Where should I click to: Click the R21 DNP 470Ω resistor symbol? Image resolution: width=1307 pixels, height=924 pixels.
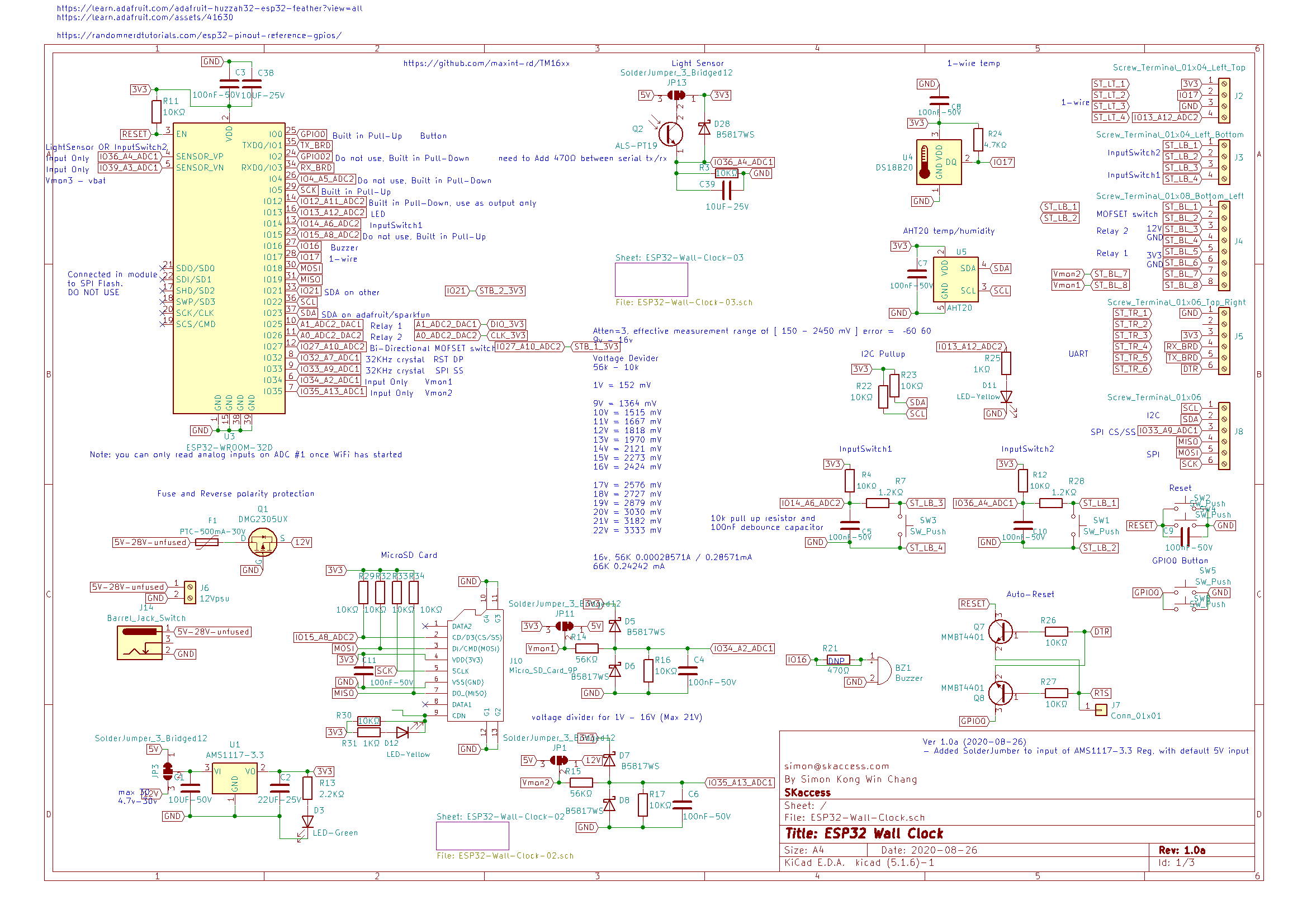tap(839, 660)
